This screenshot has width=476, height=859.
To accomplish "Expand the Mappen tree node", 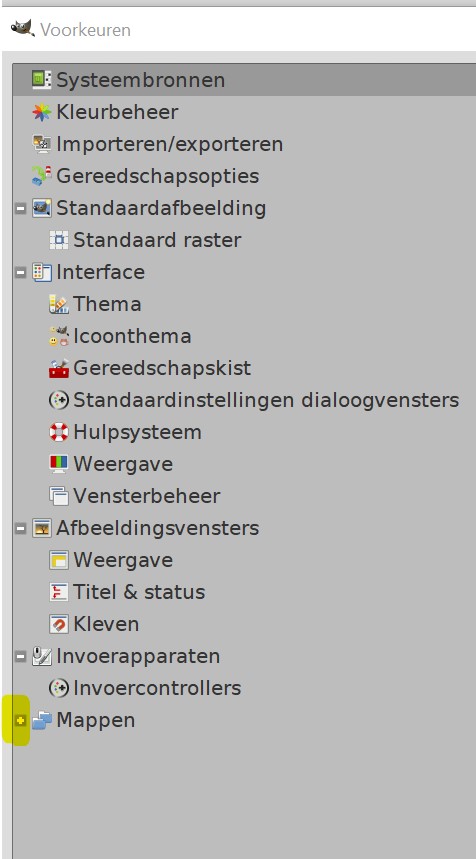I will tap(21, 720).
